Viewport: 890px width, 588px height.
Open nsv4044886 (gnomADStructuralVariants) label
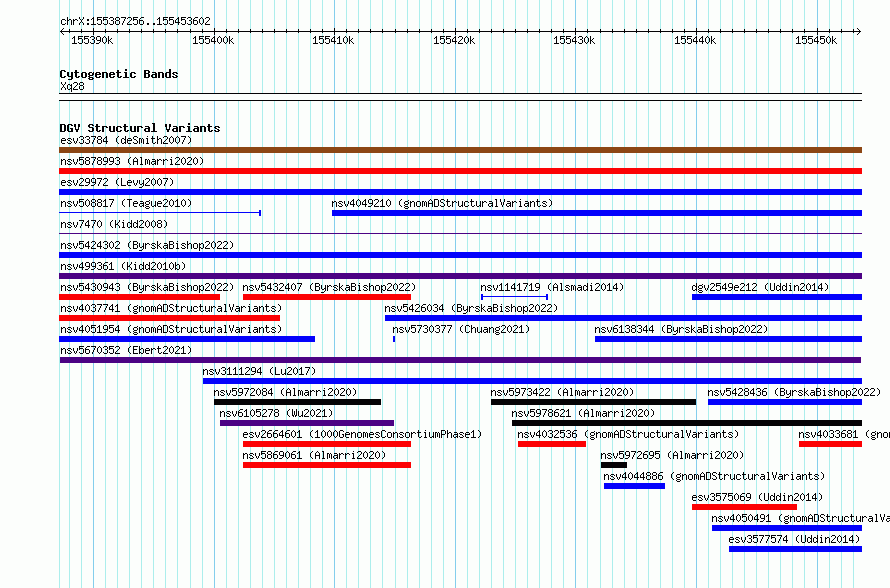click(x=714, y=476)
